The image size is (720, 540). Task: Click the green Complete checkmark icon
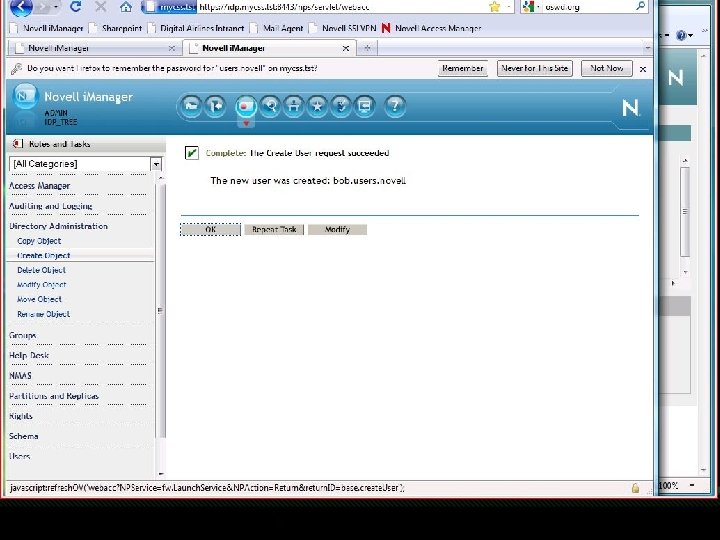[x=191, y=153]
